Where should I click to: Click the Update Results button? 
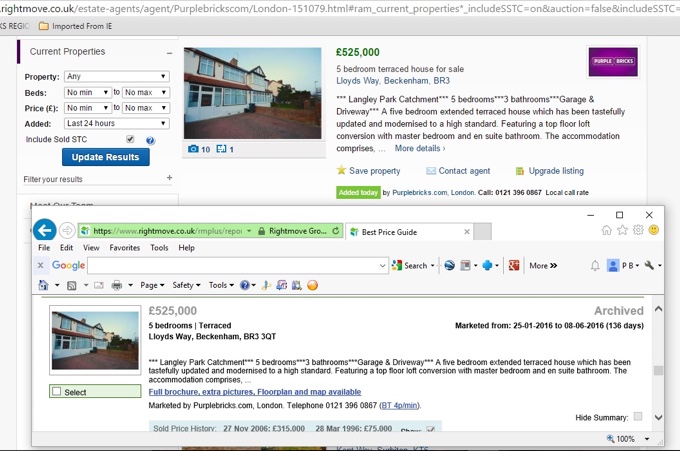105,157
